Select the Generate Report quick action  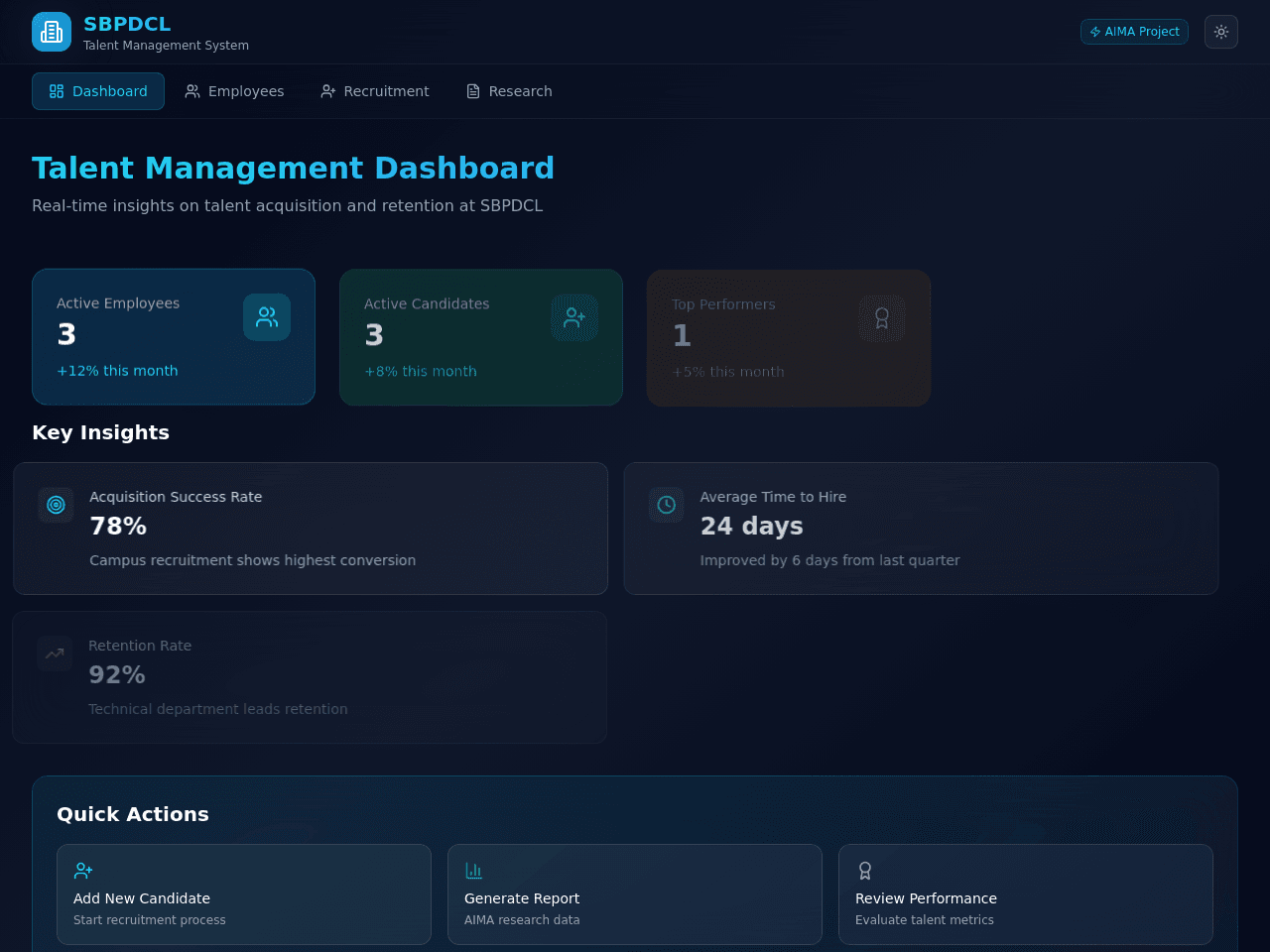(x=635, y=894)
